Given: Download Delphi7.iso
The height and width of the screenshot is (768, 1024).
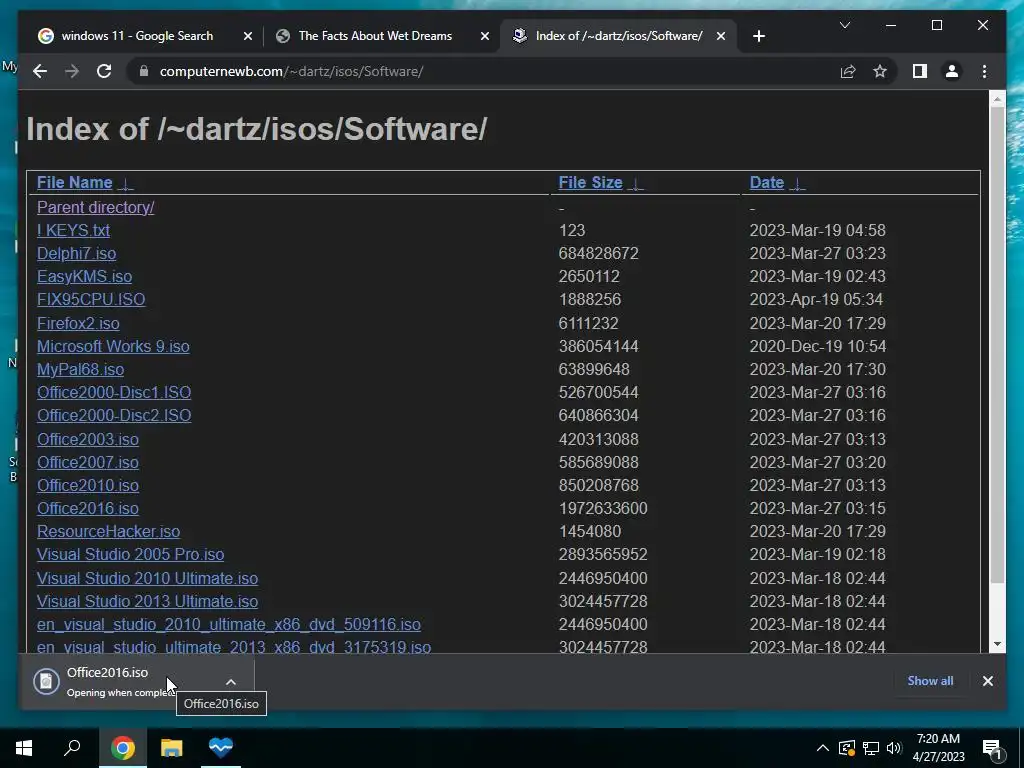Looking at the screenshot, I should [76, 253].
